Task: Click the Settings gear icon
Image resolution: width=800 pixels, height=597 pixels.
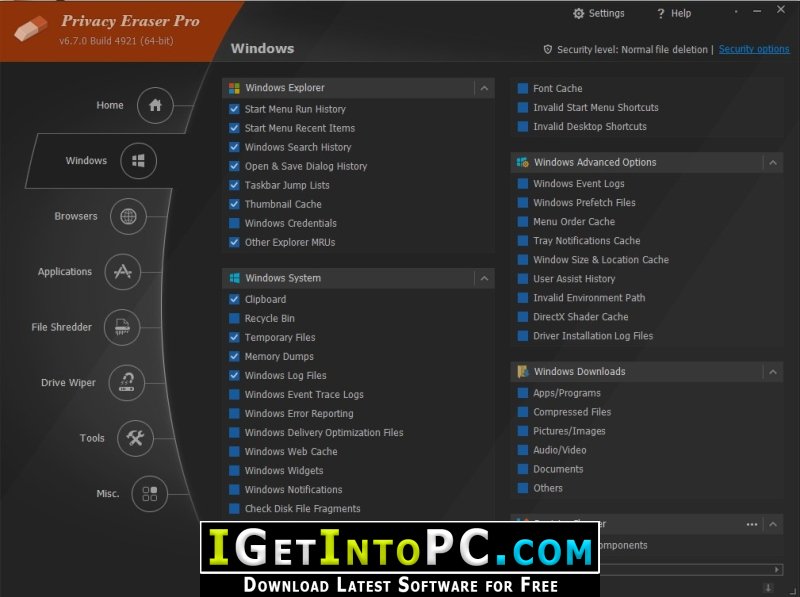Action: [578, 14]
